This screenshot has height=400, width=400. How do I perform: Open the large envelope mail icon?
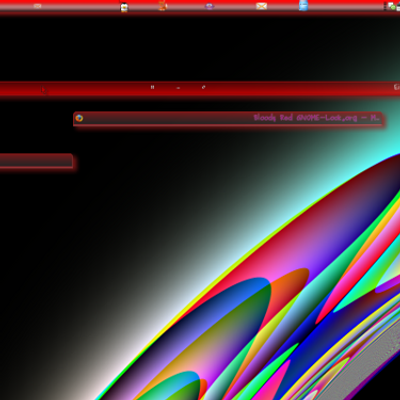click(261, 6)
